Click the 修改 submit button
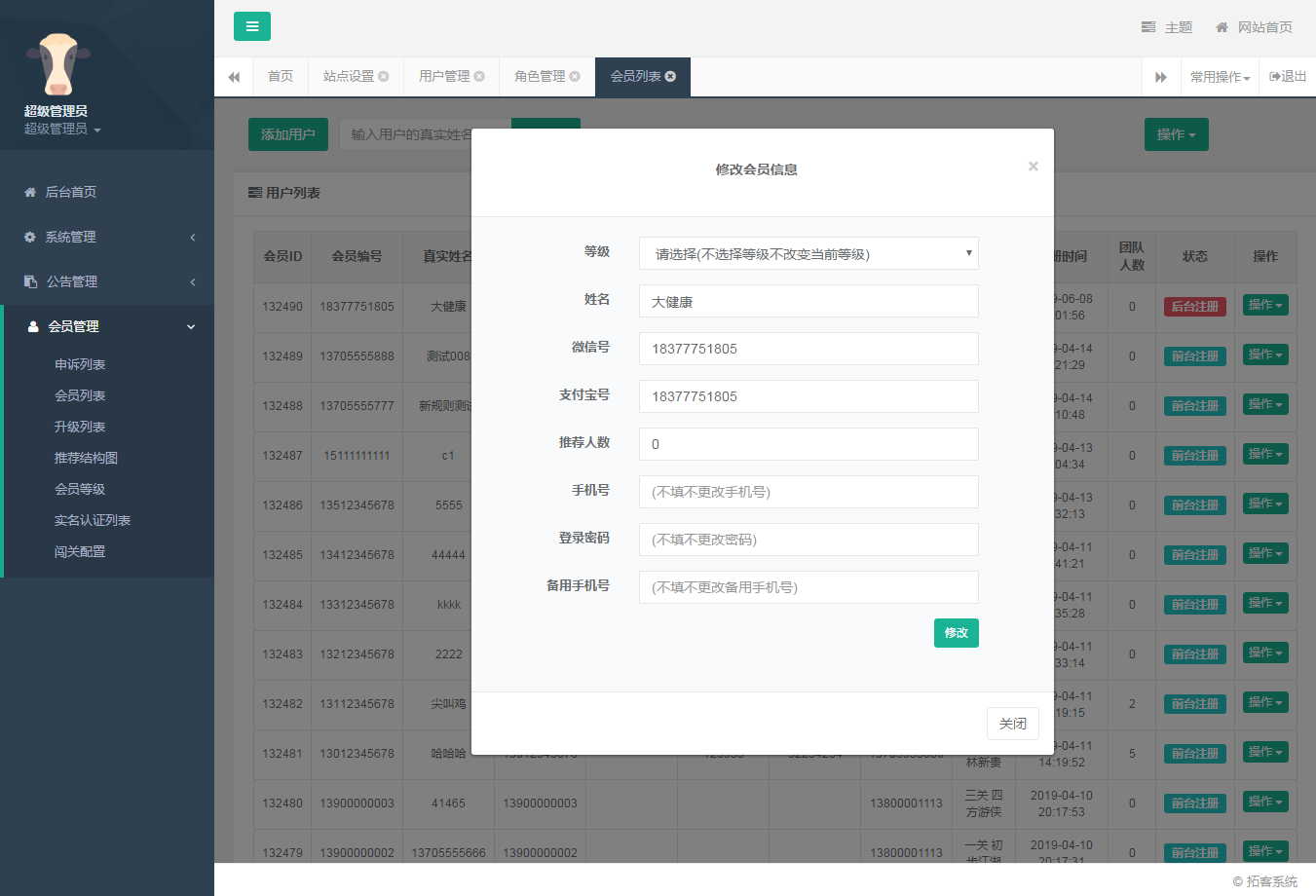Viewport: 1316px width, 896px height. [x=956, y=632]
